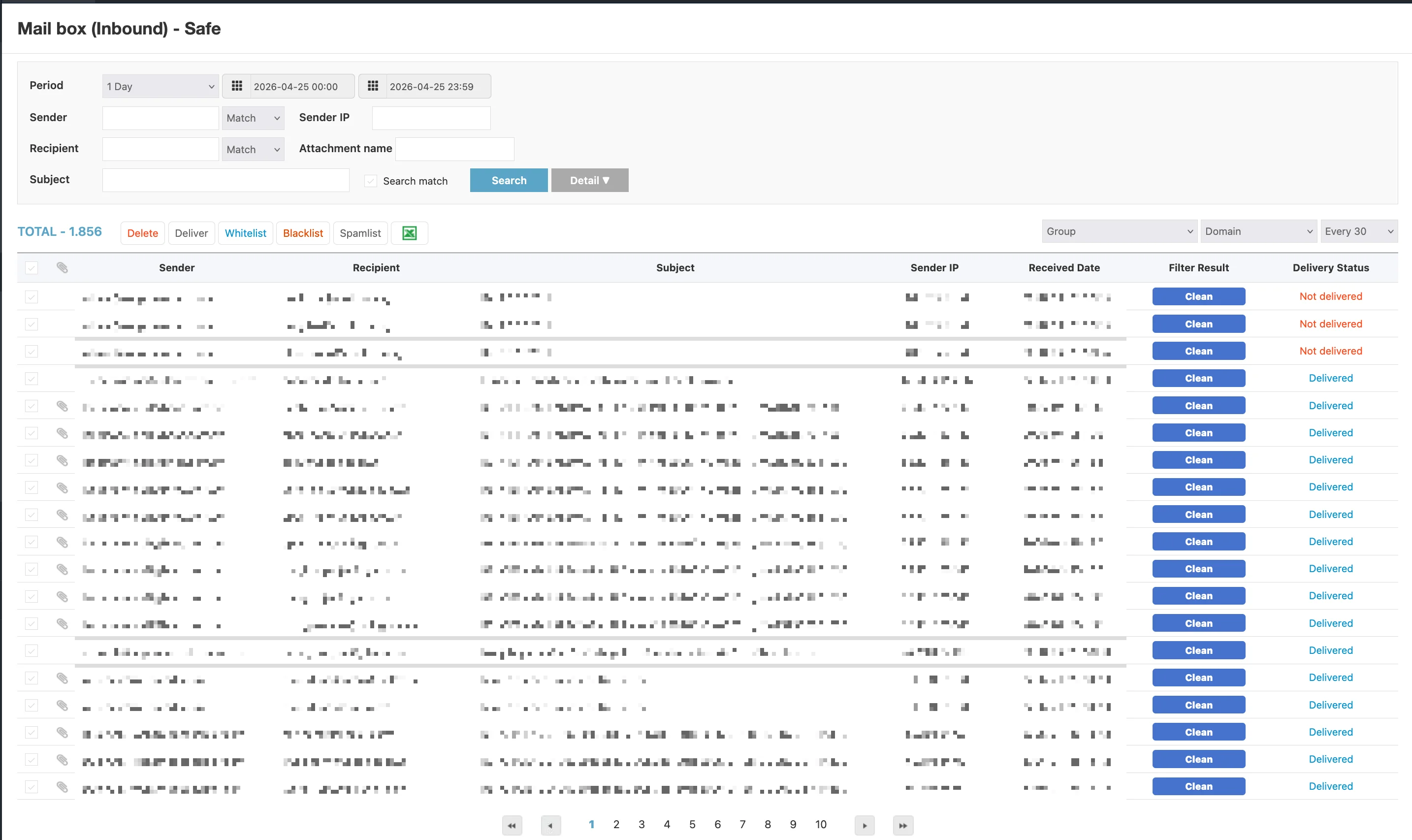
Task: Focus the Sender IP input field
Action: click(x=431, y=118)
